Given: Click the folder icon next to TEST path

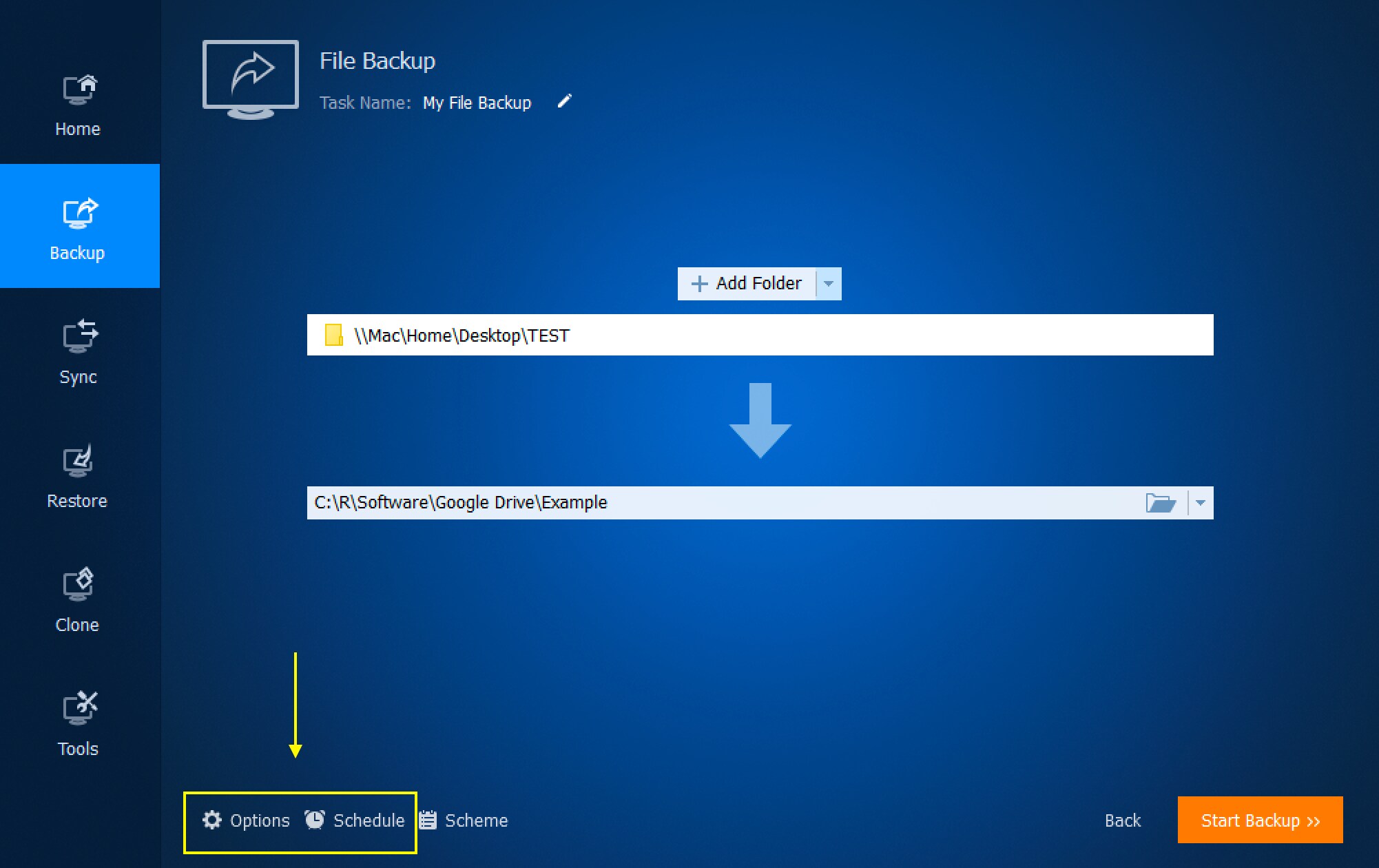Looking at the screenshot, I should pos(333,335).
